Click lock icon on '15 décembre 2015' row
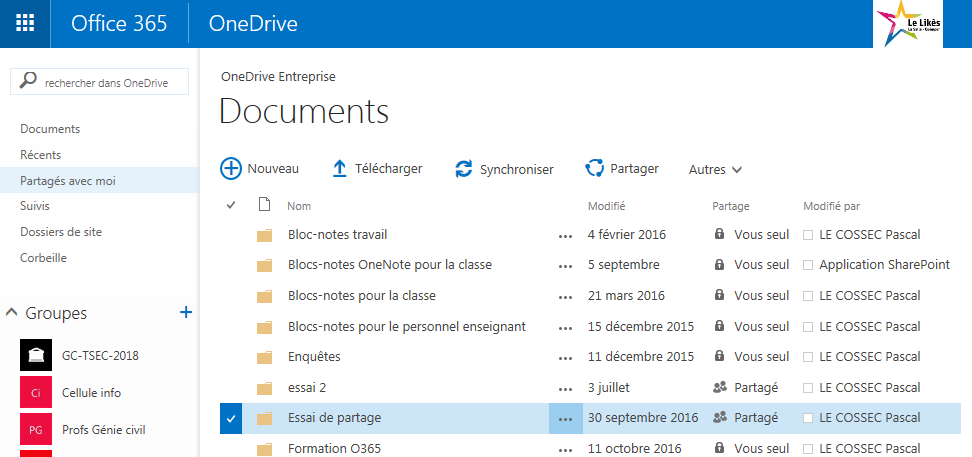This screenshot has width=972, height=457. pyautogui.click(x=719, y=326)
